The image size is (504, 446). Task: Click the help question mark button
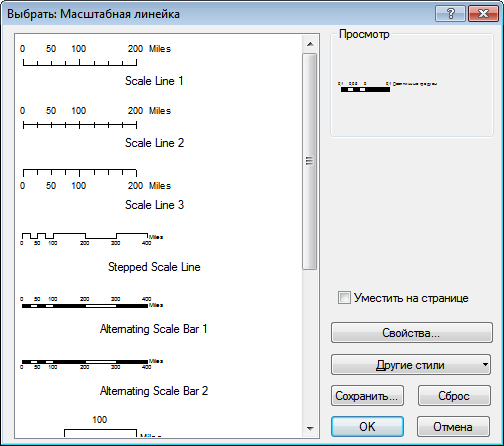pos(450,14)
